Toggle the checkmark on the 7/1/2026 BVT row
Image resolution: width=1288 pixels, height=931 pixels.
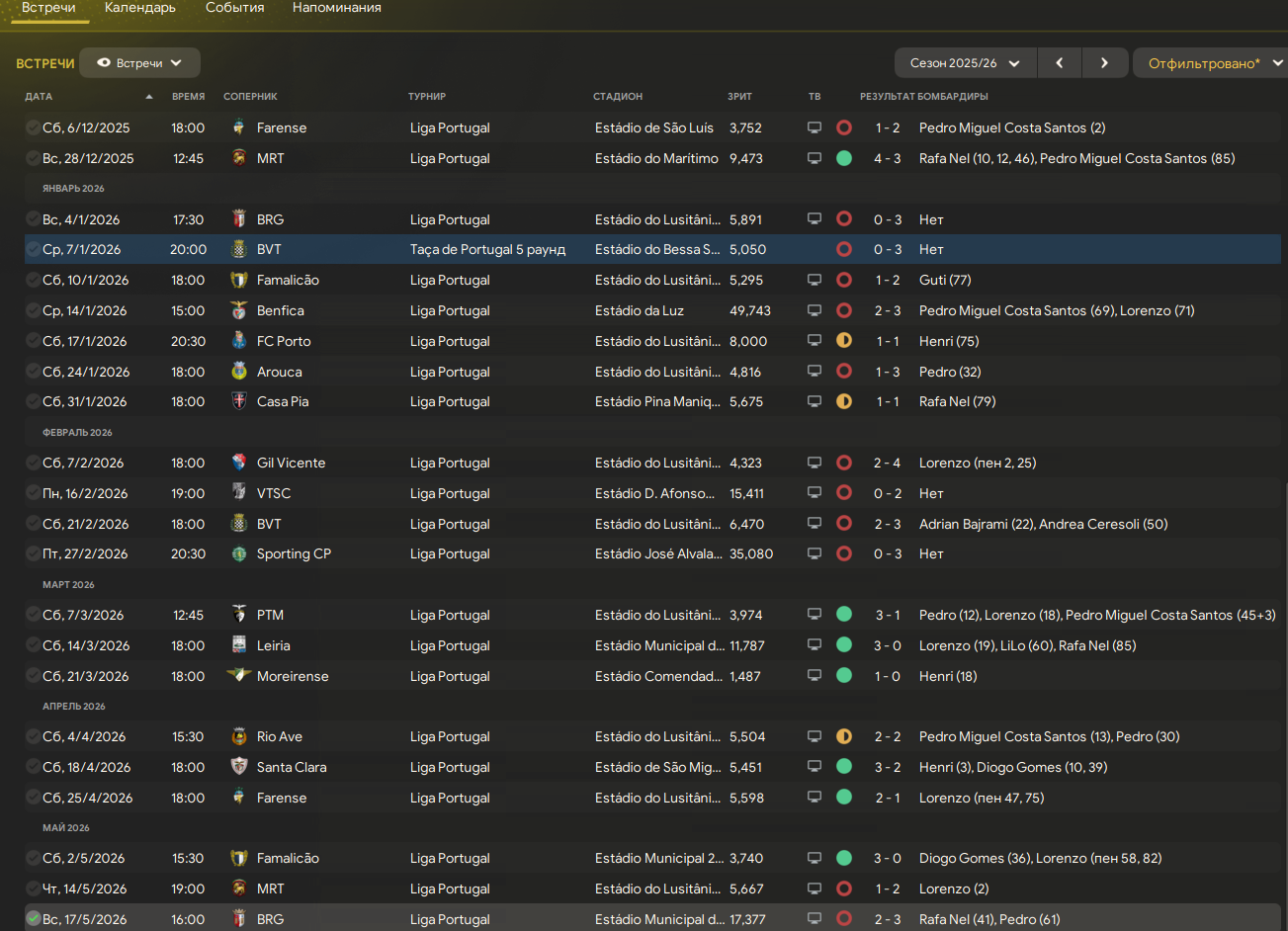point(34,249)
